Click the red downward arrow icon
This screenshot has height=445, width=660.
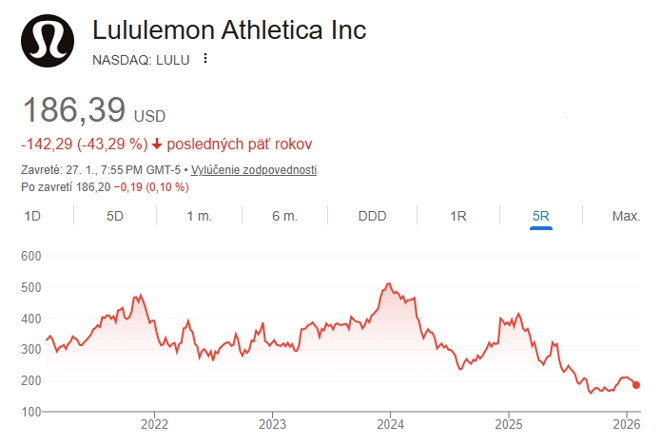coord(158,144)
